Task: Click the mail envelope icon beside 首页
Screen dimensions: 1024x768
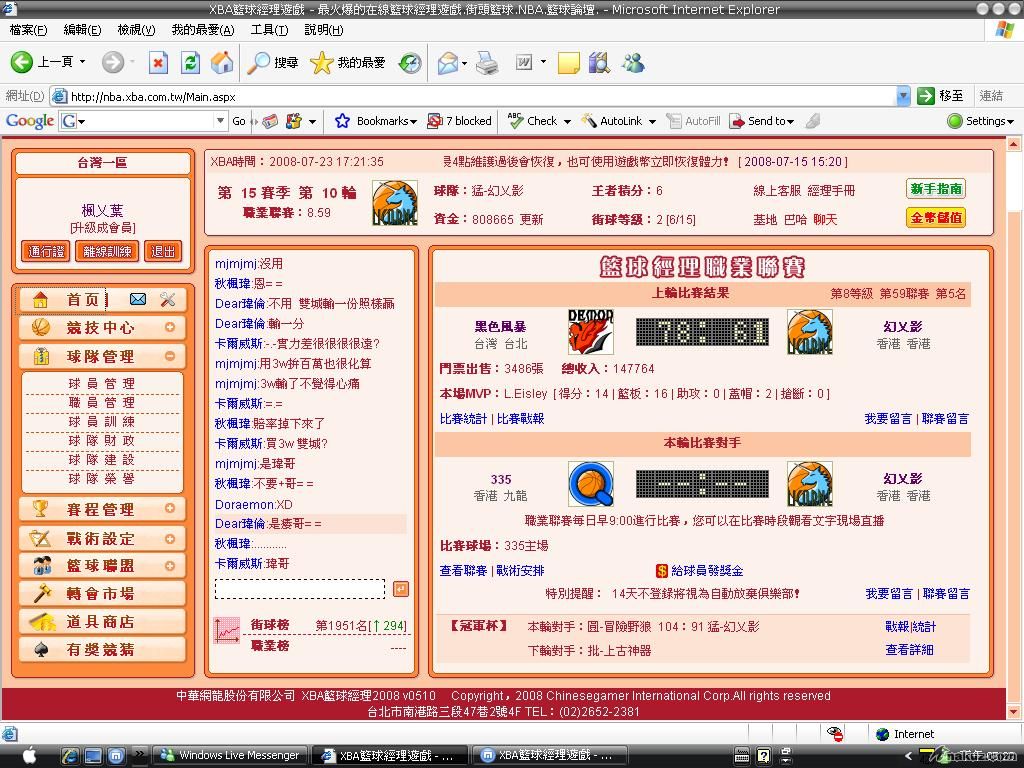Action: 138,299
